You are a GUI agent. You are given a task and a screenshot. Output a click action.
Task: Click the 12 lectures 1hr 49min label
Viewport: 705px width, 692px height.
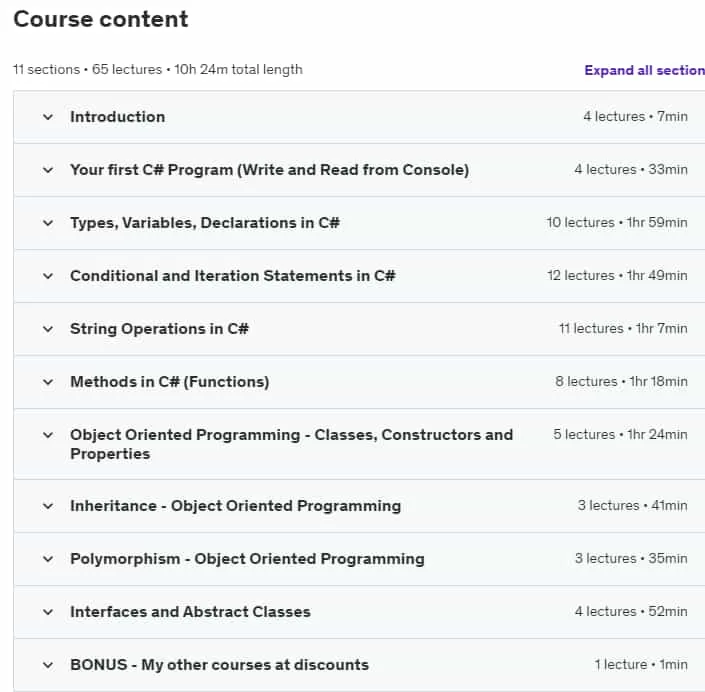[x=617, y=276]
